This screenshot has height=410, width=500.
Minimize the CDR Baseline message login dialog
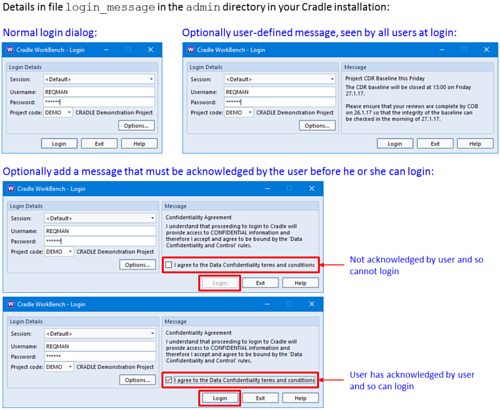pyautogui.click(x=442, y=50)
